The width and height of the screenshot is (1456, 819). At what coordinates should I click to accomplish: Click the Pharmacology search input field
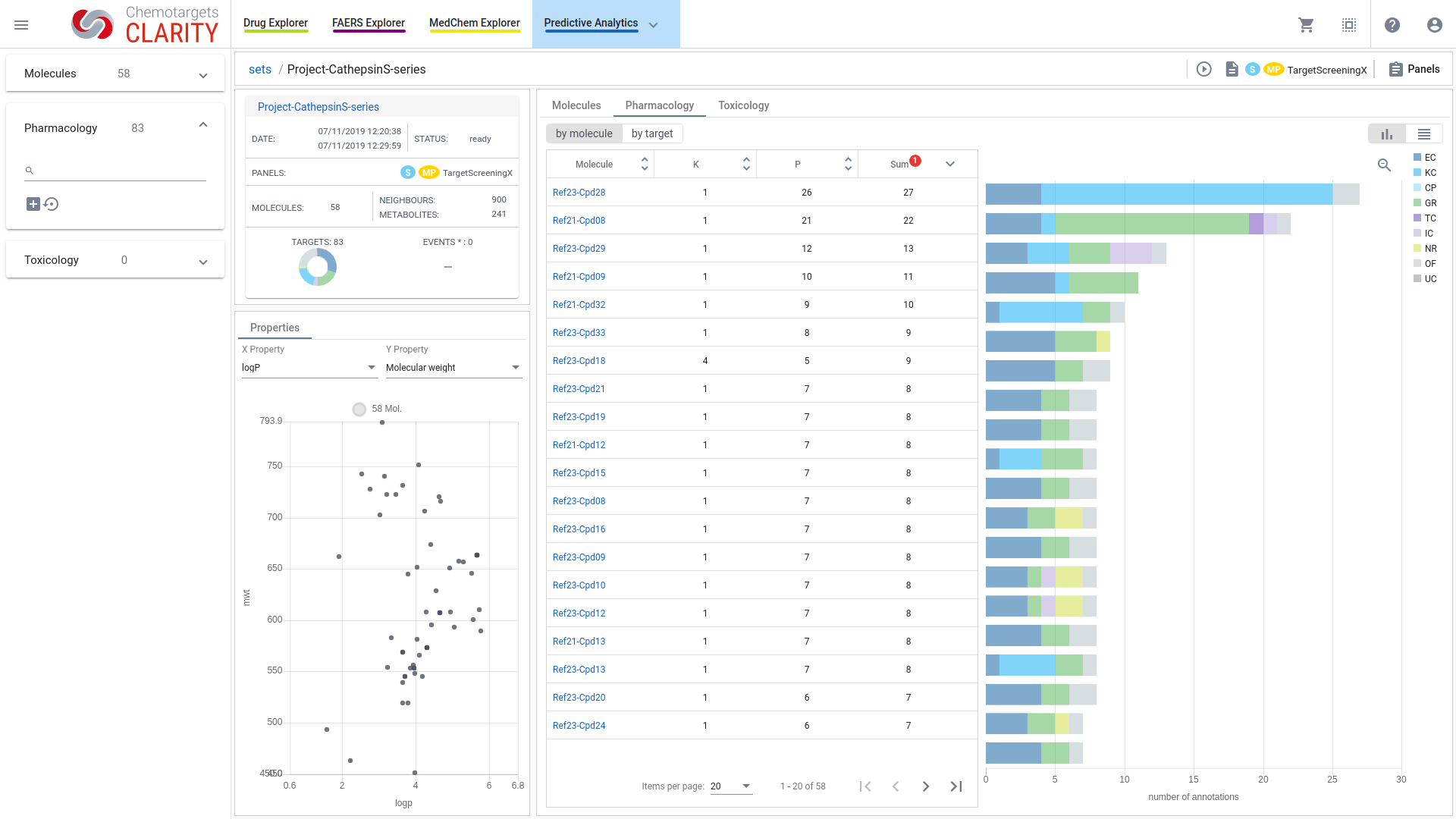click(121, 171)
